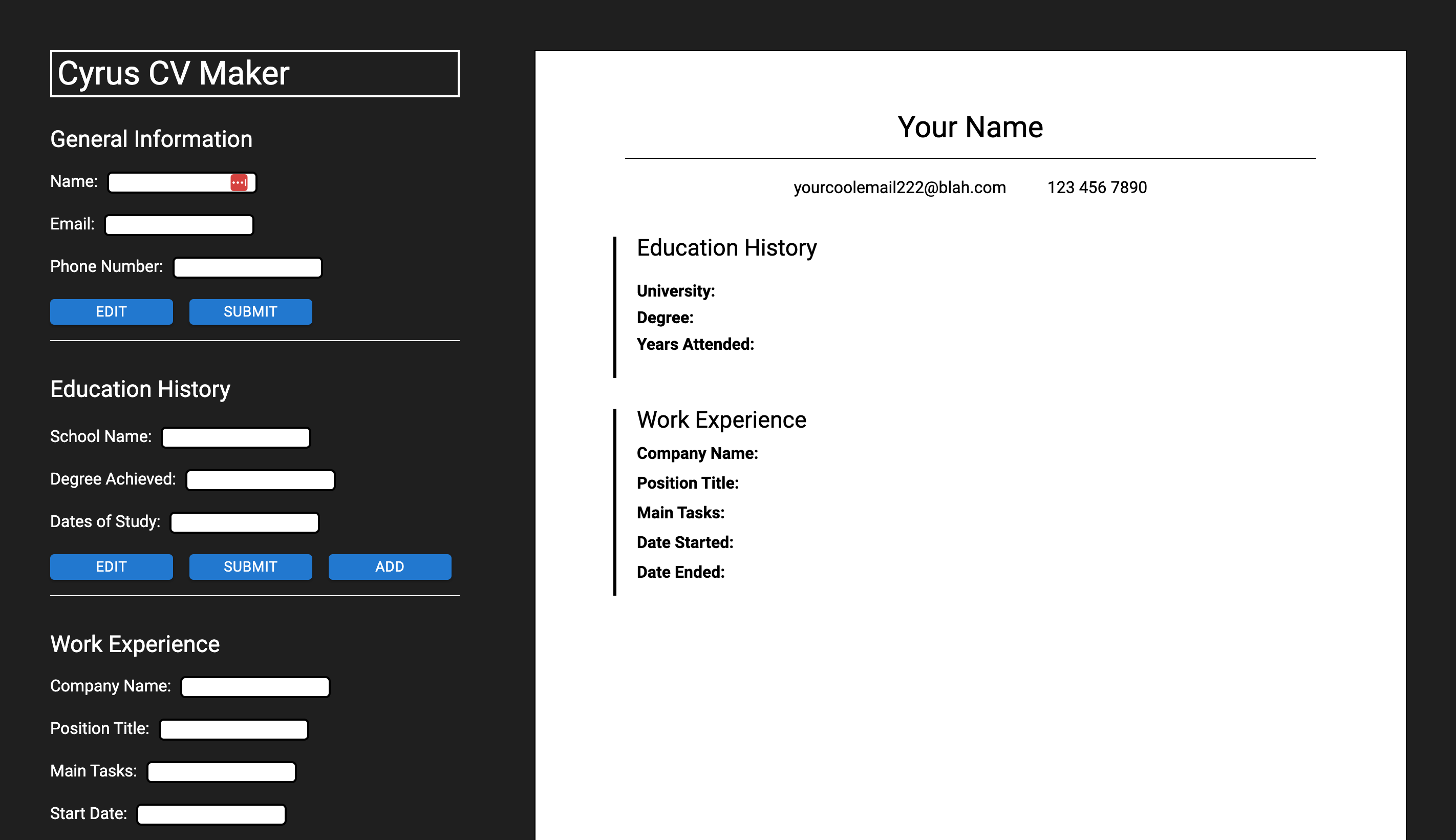Click the Your Name heading on CV preview

pyautogui.click(x=971, y=127)
